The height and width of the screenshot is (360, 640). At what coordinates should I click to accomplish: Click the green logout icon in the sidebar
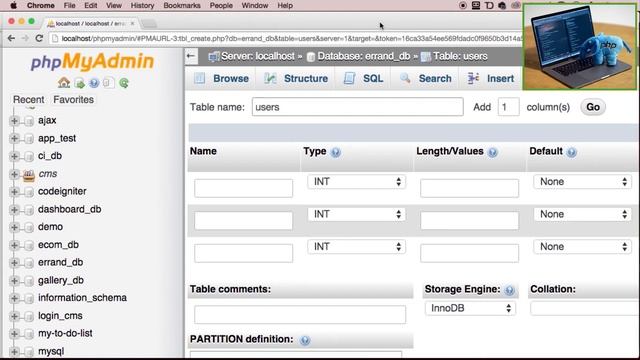[x=80, y=83]
